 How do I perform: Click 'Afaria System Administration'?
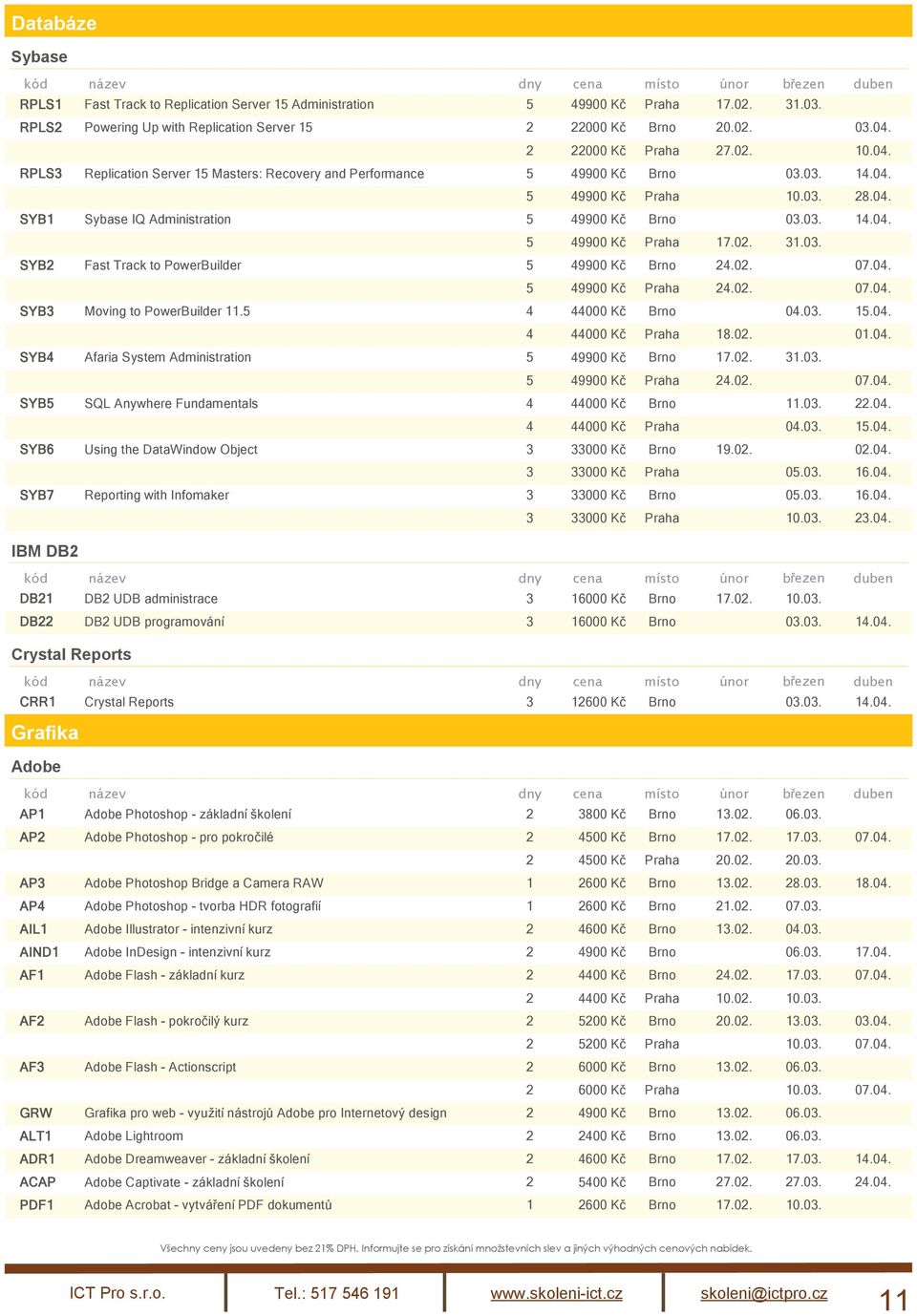click(x=168, y=357)
